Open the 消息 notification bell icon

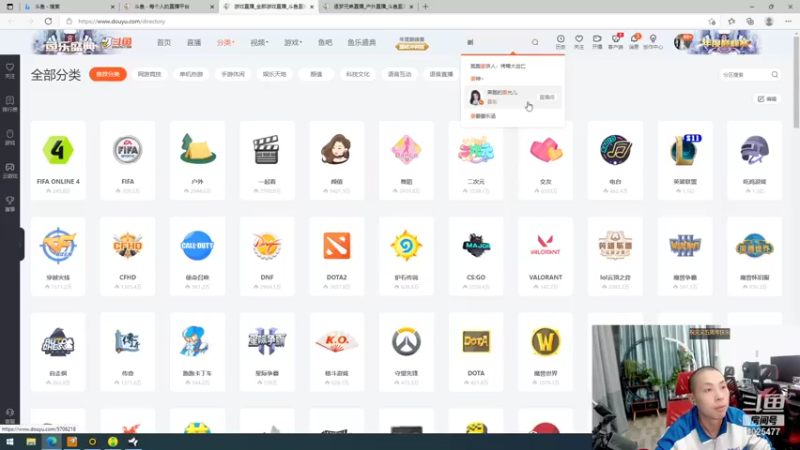point(634,42)
